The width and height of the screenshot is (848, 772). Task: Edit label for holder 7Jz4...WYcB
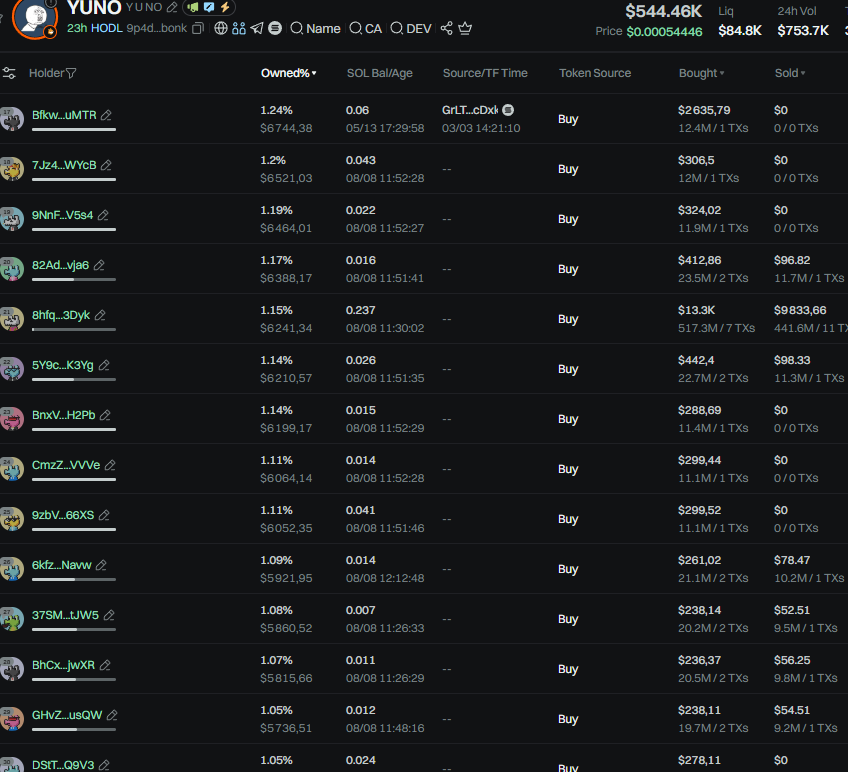[107, 165]
